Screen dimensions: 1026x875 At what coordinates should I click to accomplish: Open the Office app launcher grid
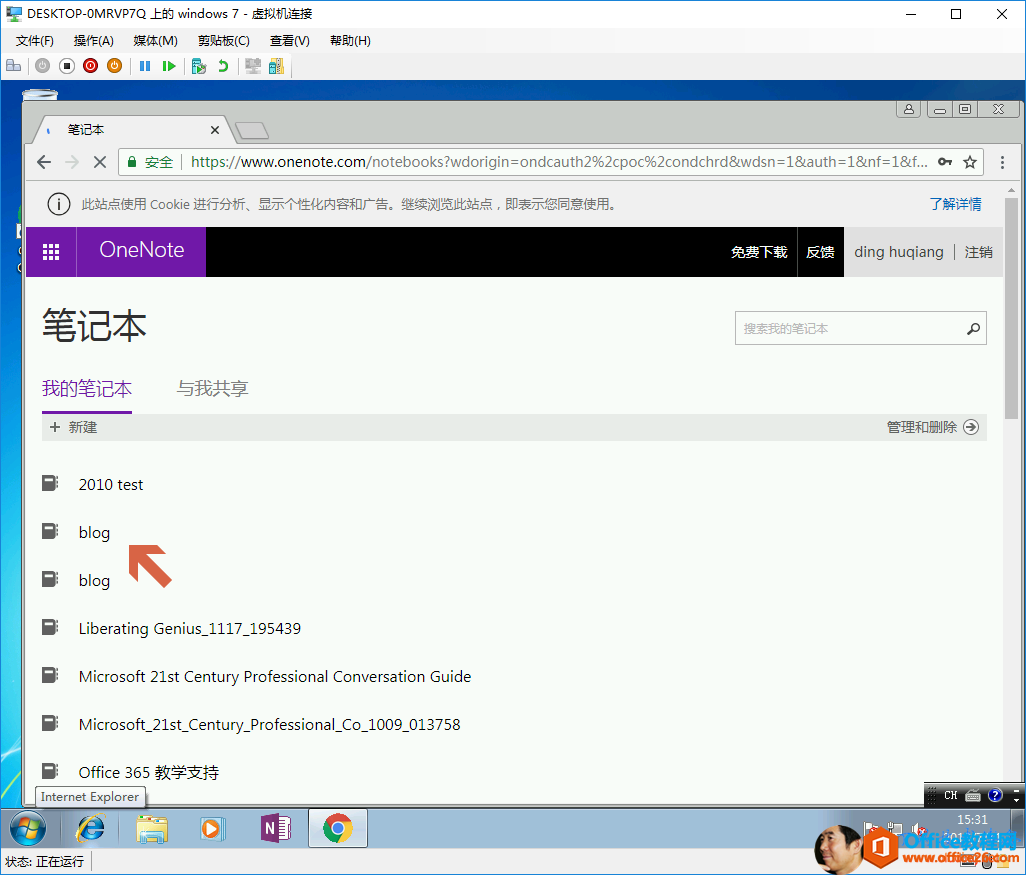pos(51,252)
